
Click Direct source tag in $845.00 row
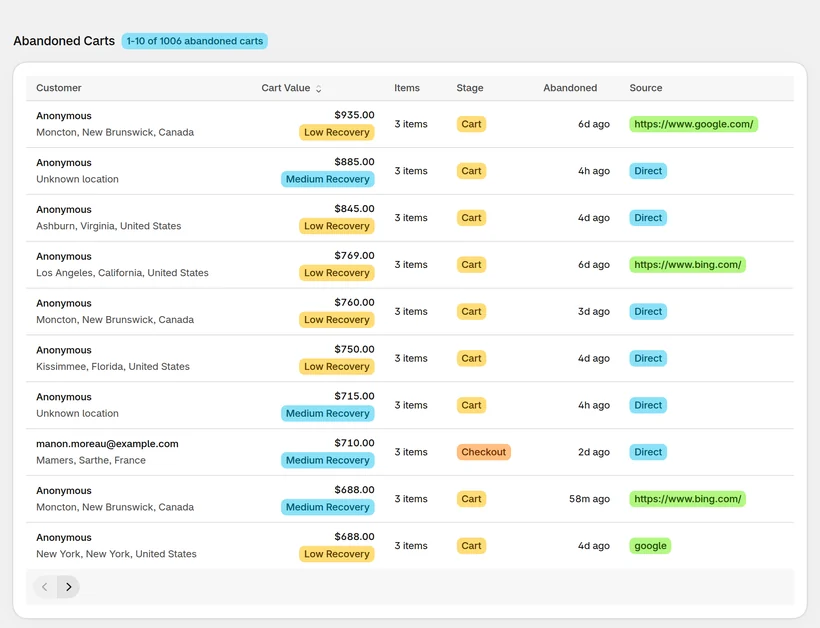point(648,218)
